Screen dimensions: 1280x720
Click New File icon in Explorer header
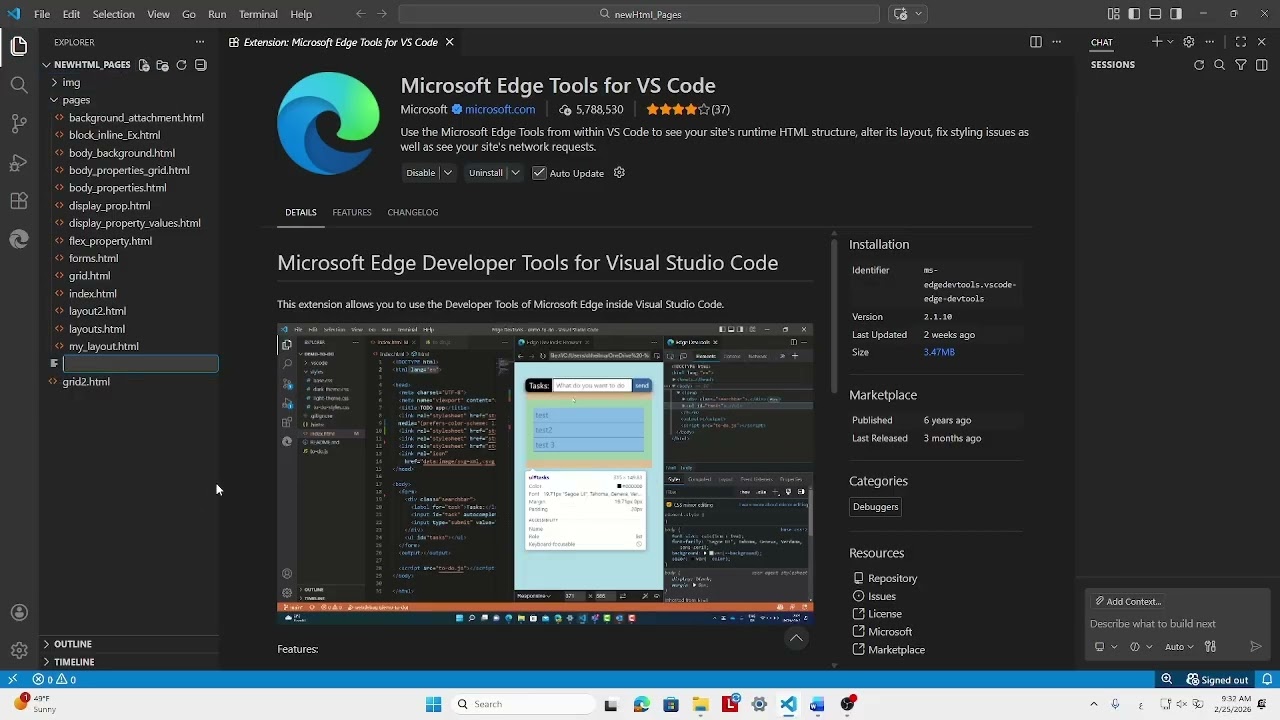click(x=144, y=65)
